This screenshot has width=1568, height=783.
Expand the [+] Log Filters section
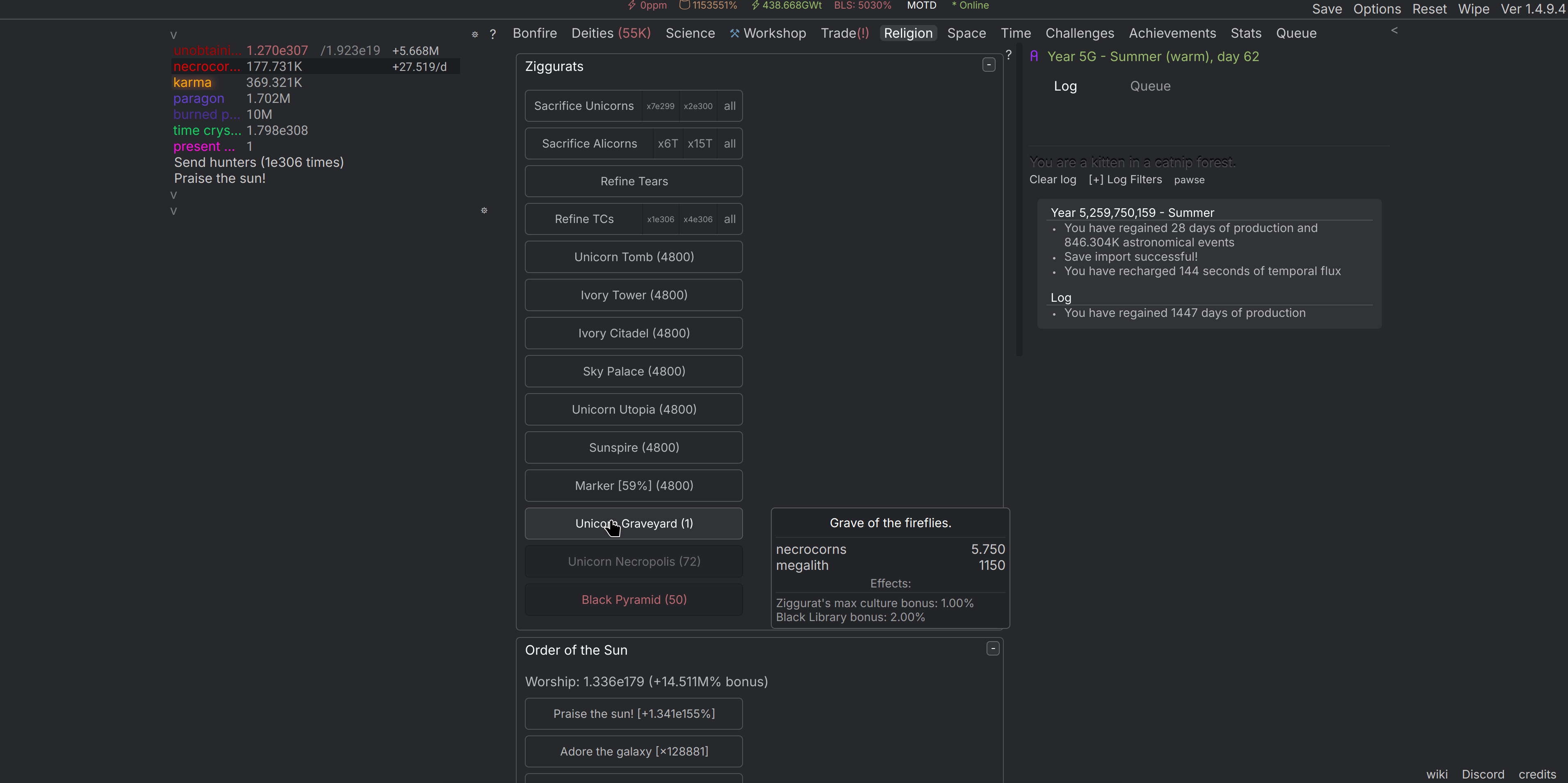pos(1125,180)
